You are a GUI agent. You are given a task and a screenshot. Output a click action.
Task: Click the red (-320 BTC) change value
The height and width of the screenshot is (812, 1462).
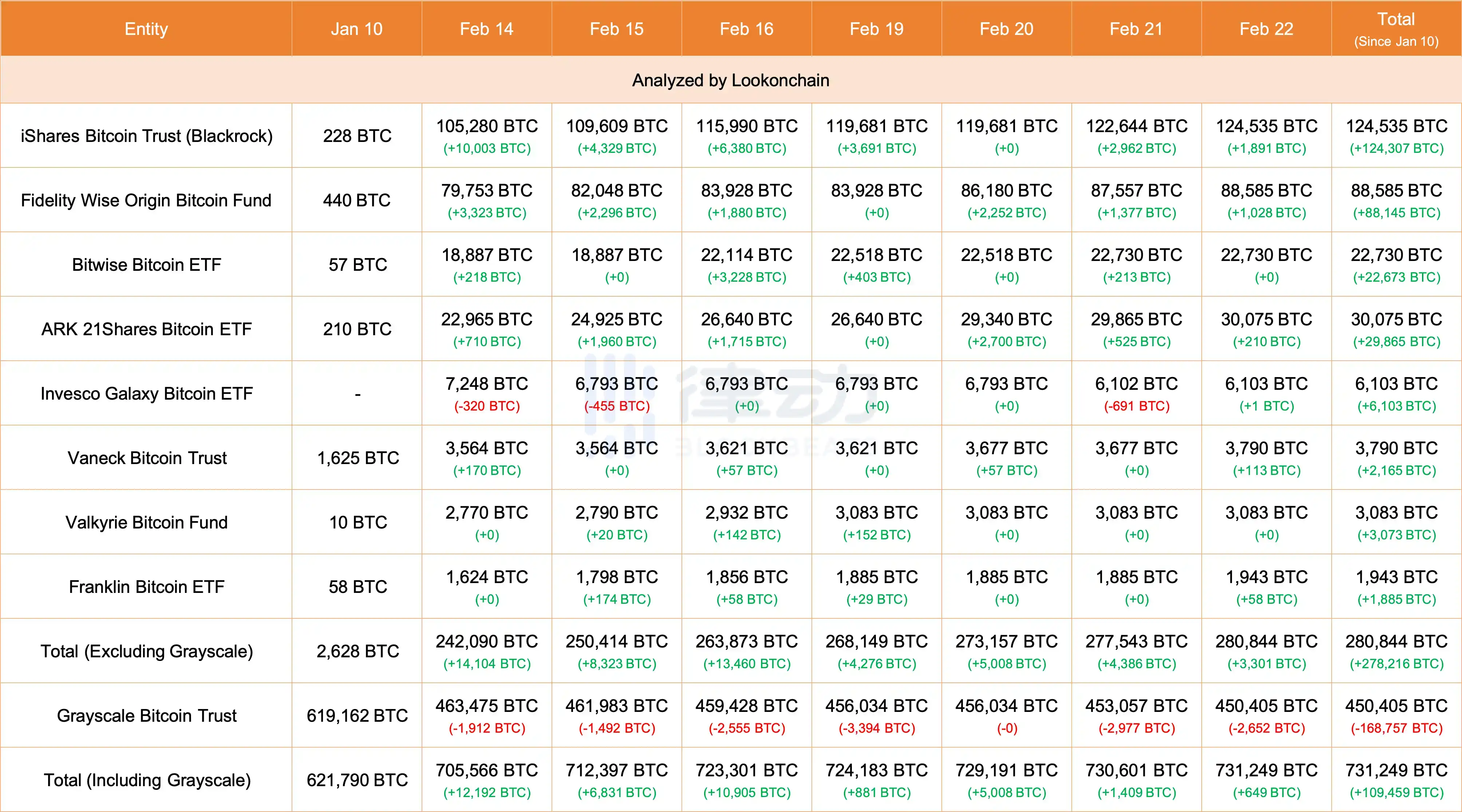[x=486, y=406]
